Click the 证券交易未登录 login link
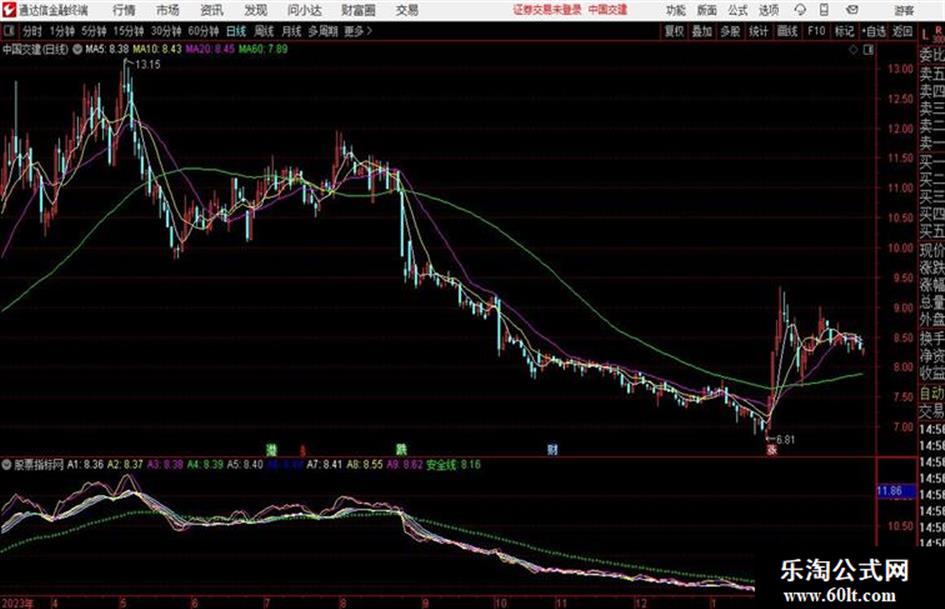945x609 pixels. point(547,10)
